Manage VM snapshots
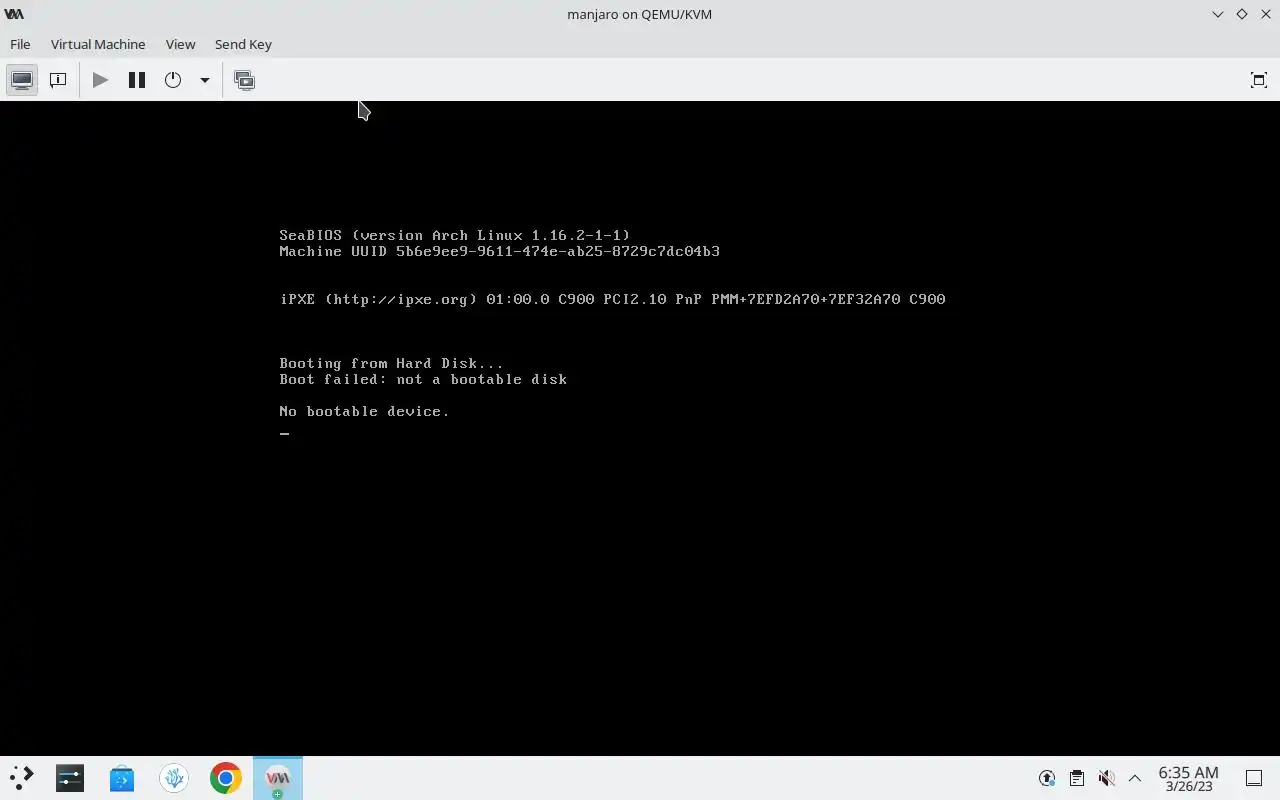1280x800 pixels. pyautogui.click(x=244, y=80)
